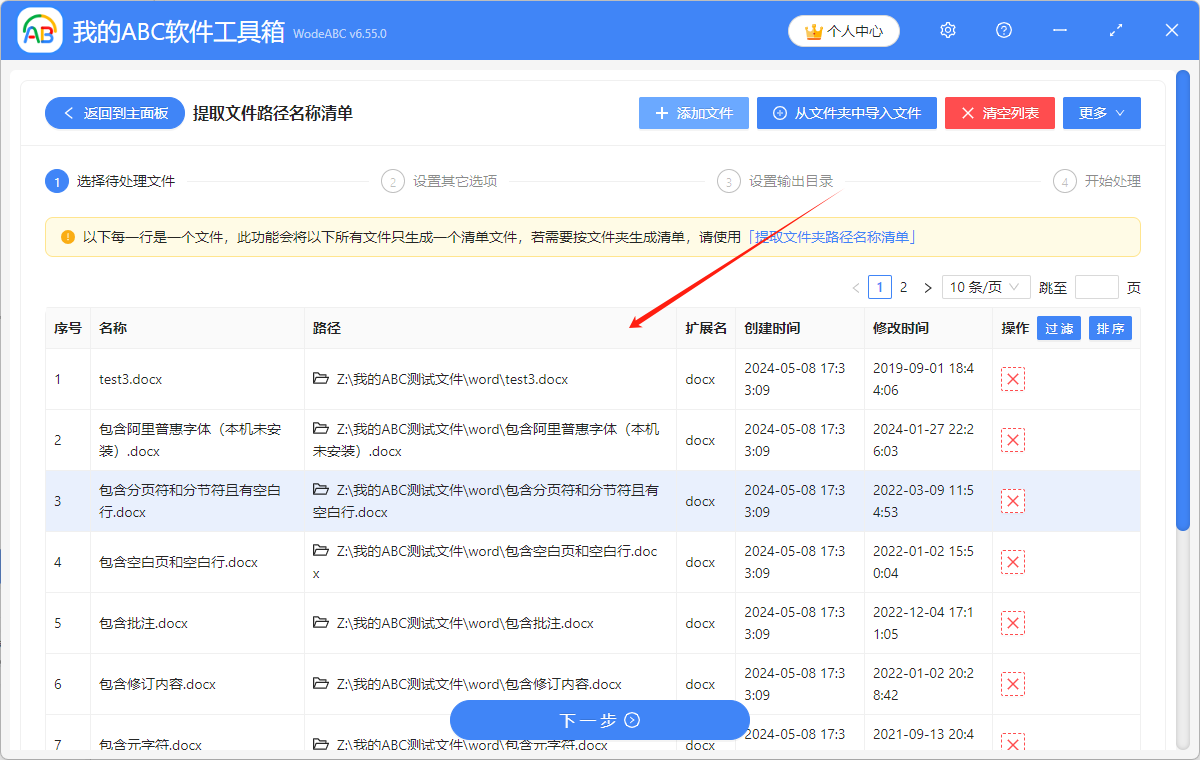Open the 提取文件夹路径名称清单 link
This screenshot has width=1200, height=760.
pyautogui.click(x=832, y=237)
